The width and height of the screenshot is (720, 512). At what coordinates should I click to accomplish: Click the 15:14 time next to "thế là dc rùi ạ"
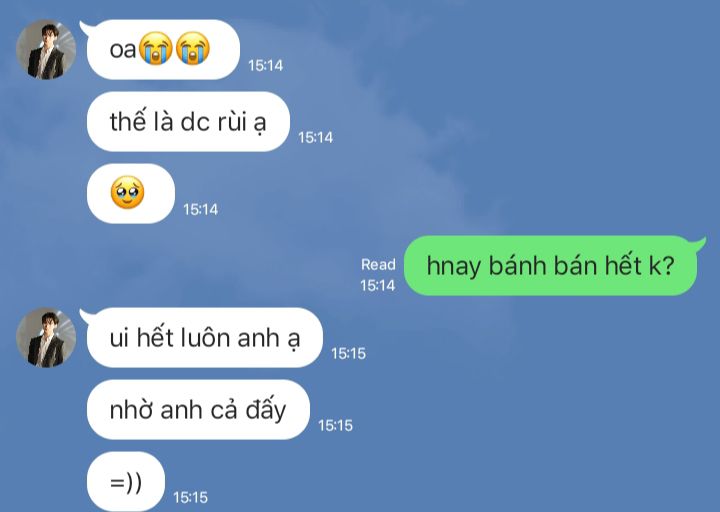tap(315, 137)
